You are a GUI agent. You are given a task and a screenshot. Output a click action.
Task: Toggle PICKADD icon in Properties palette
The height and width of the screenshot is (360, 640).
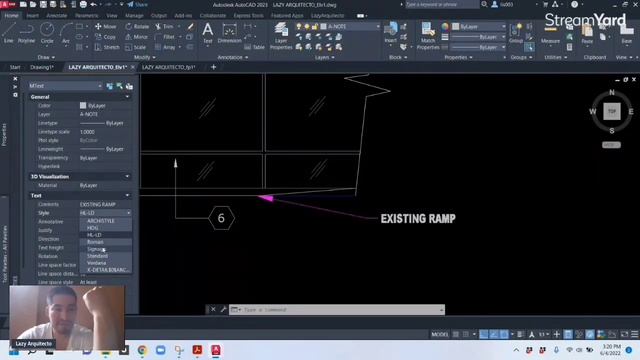tap(110, 86)
